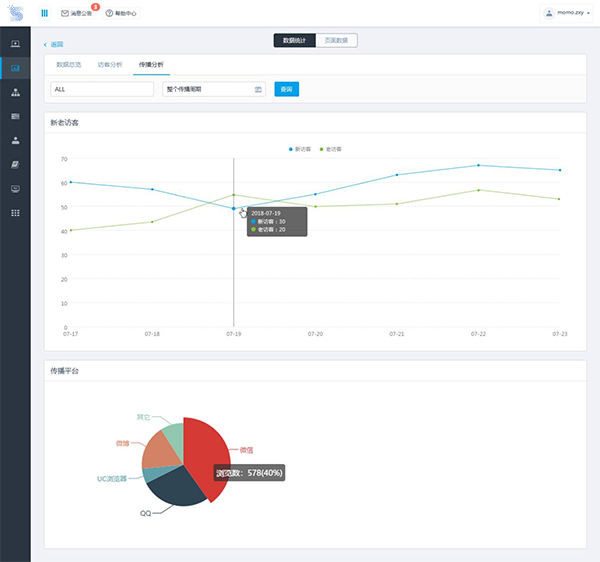Image resolution: width=600 pixels, height=562 pixels.
Task: Open the user profile icon in sidebar
Action: coord(15,140)
